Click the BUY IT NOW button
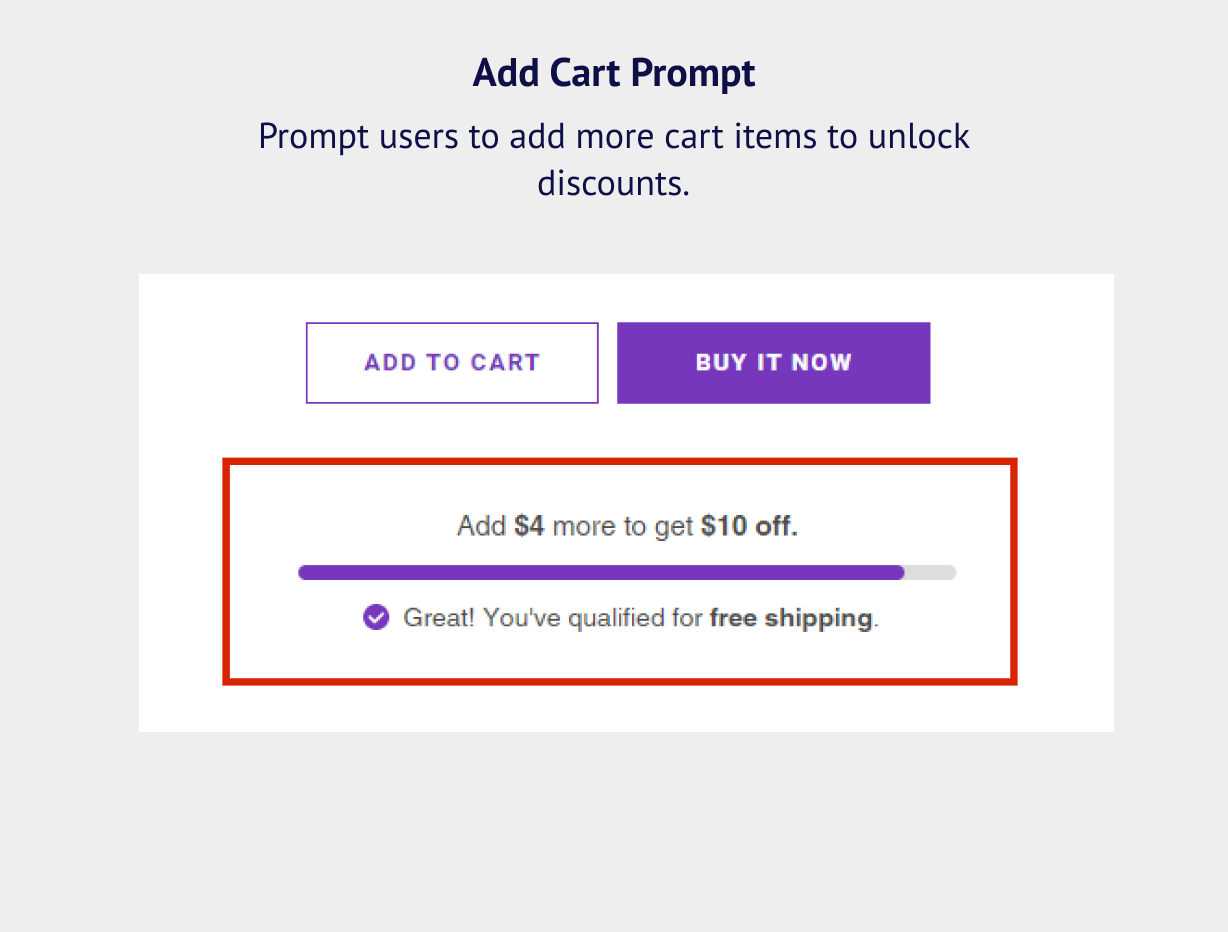1228x932 pixels. point(773,363)
